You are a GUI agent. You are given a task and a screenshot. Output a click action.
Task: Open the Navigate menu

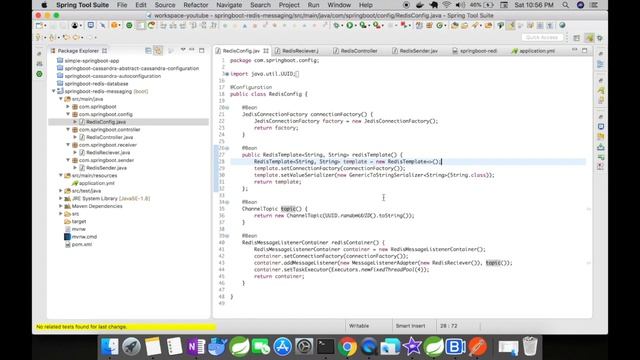click(x=229, y=5)
